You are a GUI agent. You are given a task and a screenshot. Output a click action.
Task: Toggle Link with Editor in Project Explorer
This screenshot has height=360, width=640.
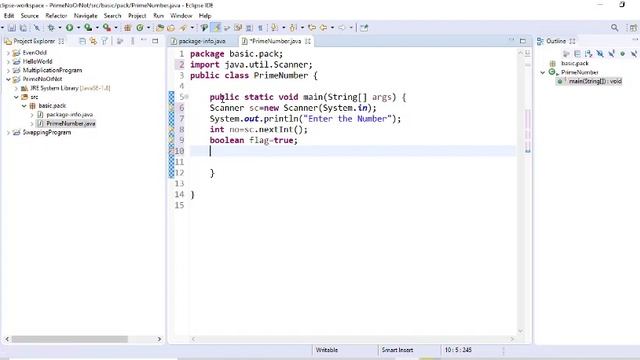pos(93,41)
